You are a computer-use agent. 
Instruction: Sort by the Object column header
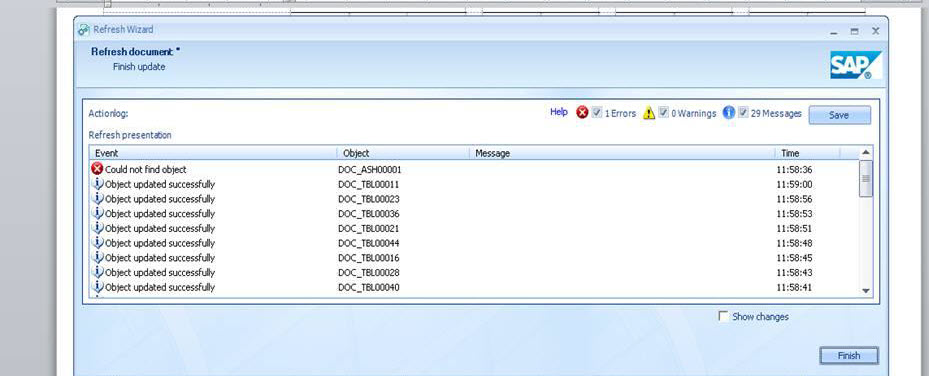point(403,153)
